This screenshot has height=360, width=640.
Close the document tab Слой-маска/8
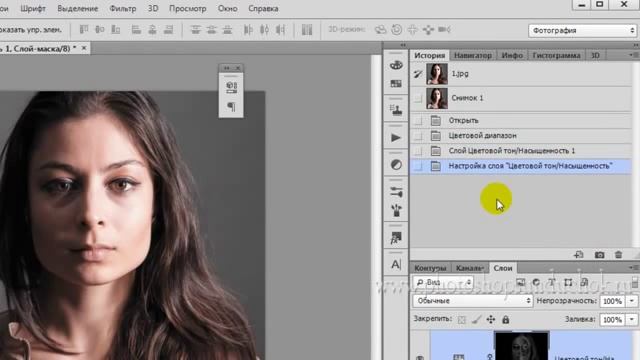tap(84, 48)
